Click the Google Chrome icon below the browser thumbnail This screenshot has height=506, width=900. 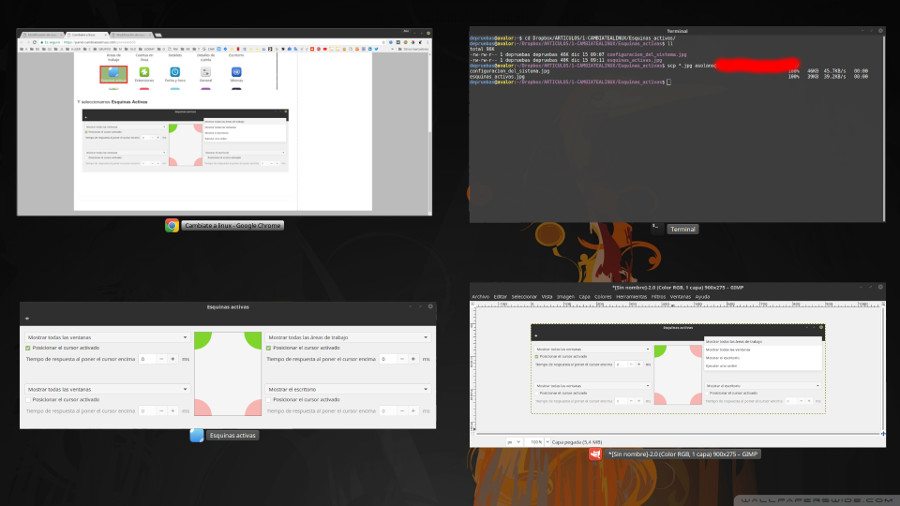pyautogui.click(x=172, y=225)
